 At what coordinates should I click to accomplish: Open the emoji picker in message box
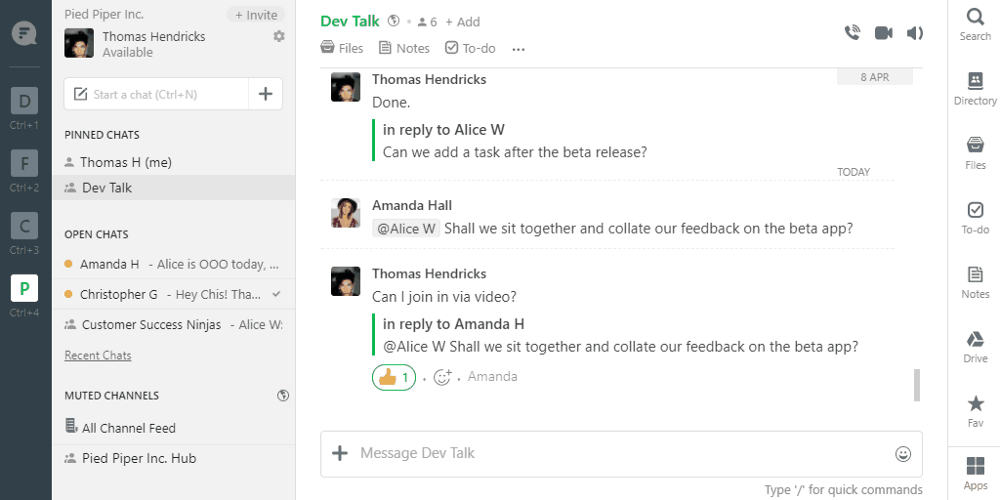[x=903, y=453]
